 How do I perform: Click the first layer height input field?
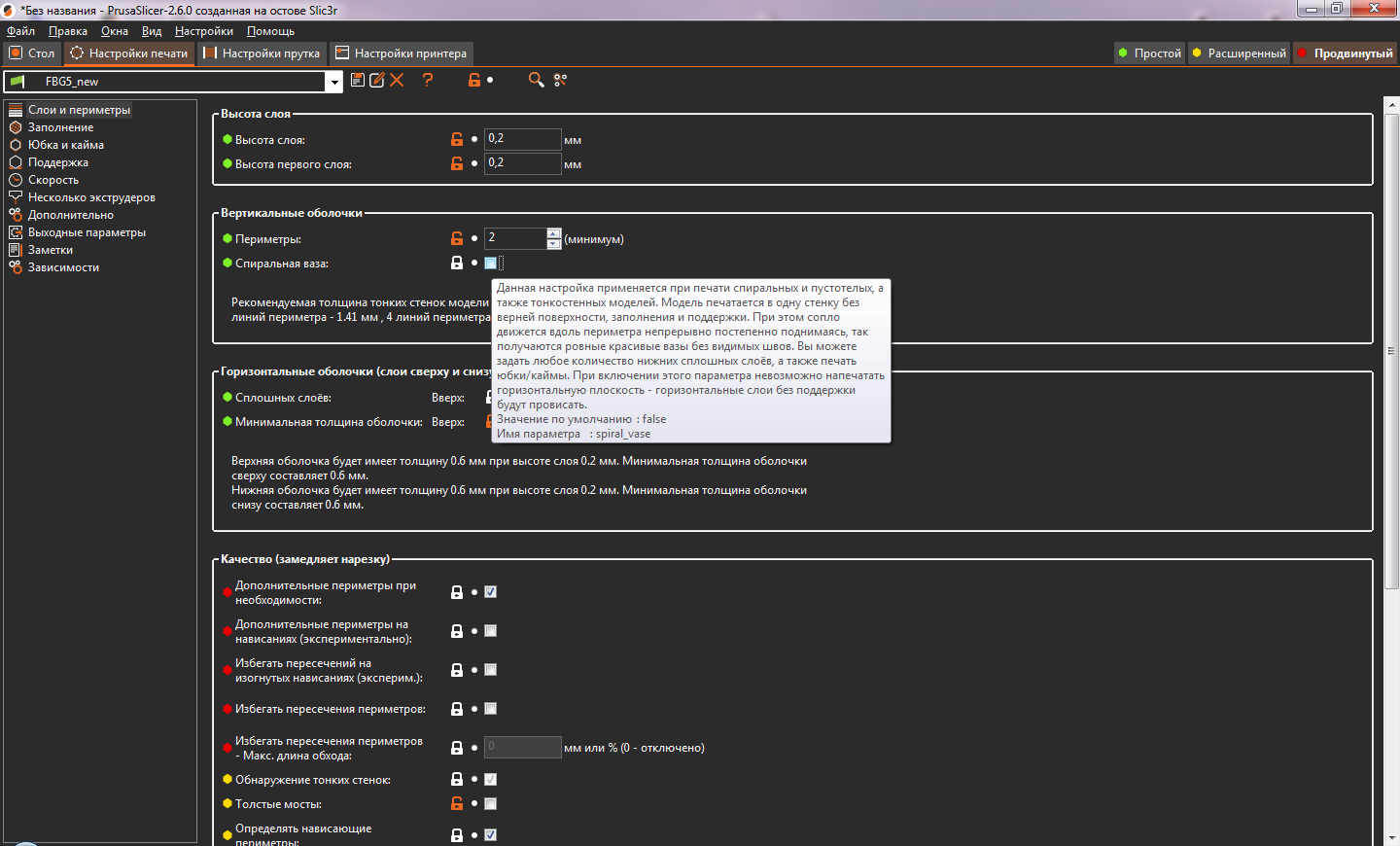(522, 163)
